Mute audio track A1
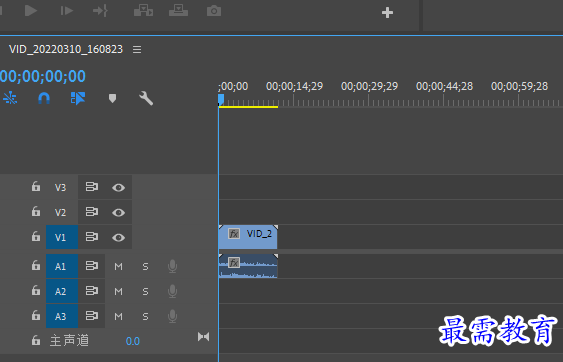The height and width of the screenshot is (362, 563). 118,266
